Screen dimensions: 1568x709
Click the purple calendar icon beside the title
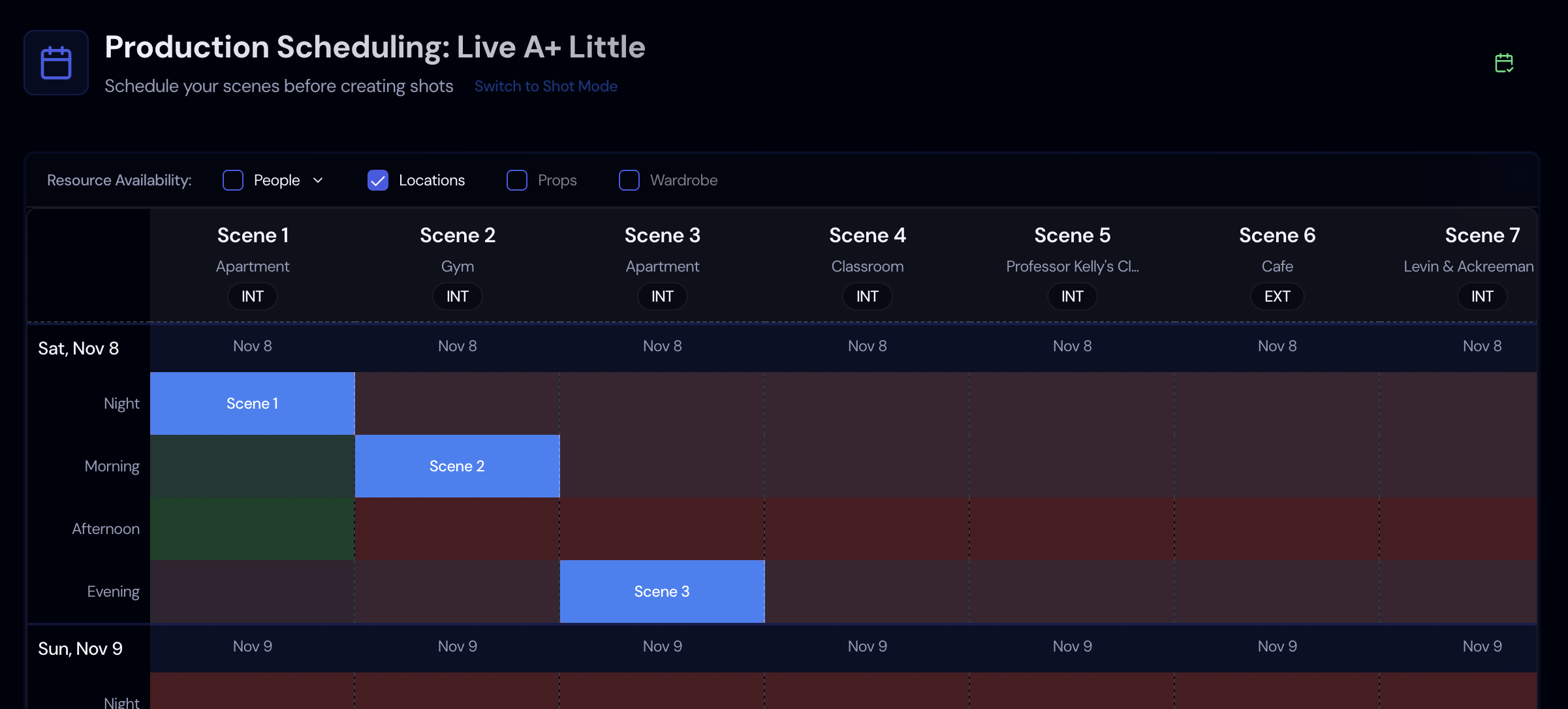tap(56, 62)
